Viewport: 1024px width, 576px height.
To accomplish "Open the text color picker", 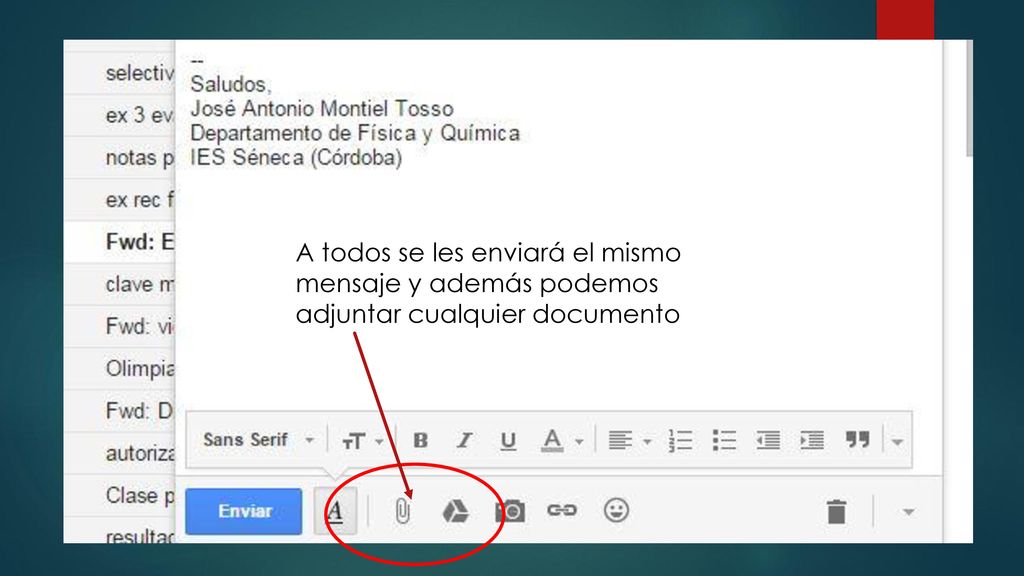I will [561, 441].
